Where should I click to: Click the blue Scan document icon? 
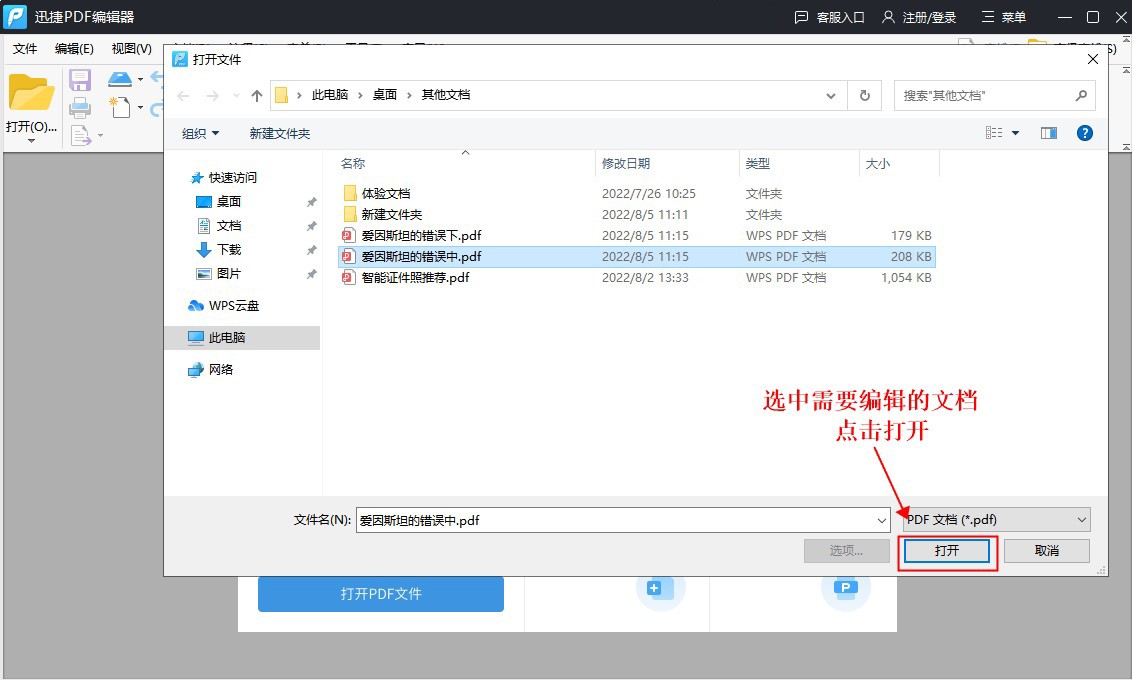pos(120,79)
